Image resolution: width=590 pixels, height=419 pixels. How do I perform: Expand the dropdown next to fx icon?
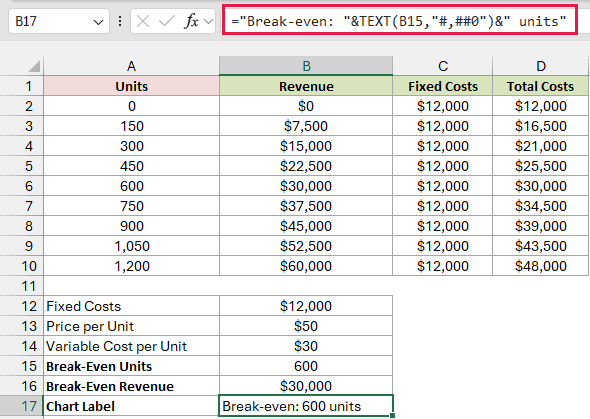[x=208, y=22]
